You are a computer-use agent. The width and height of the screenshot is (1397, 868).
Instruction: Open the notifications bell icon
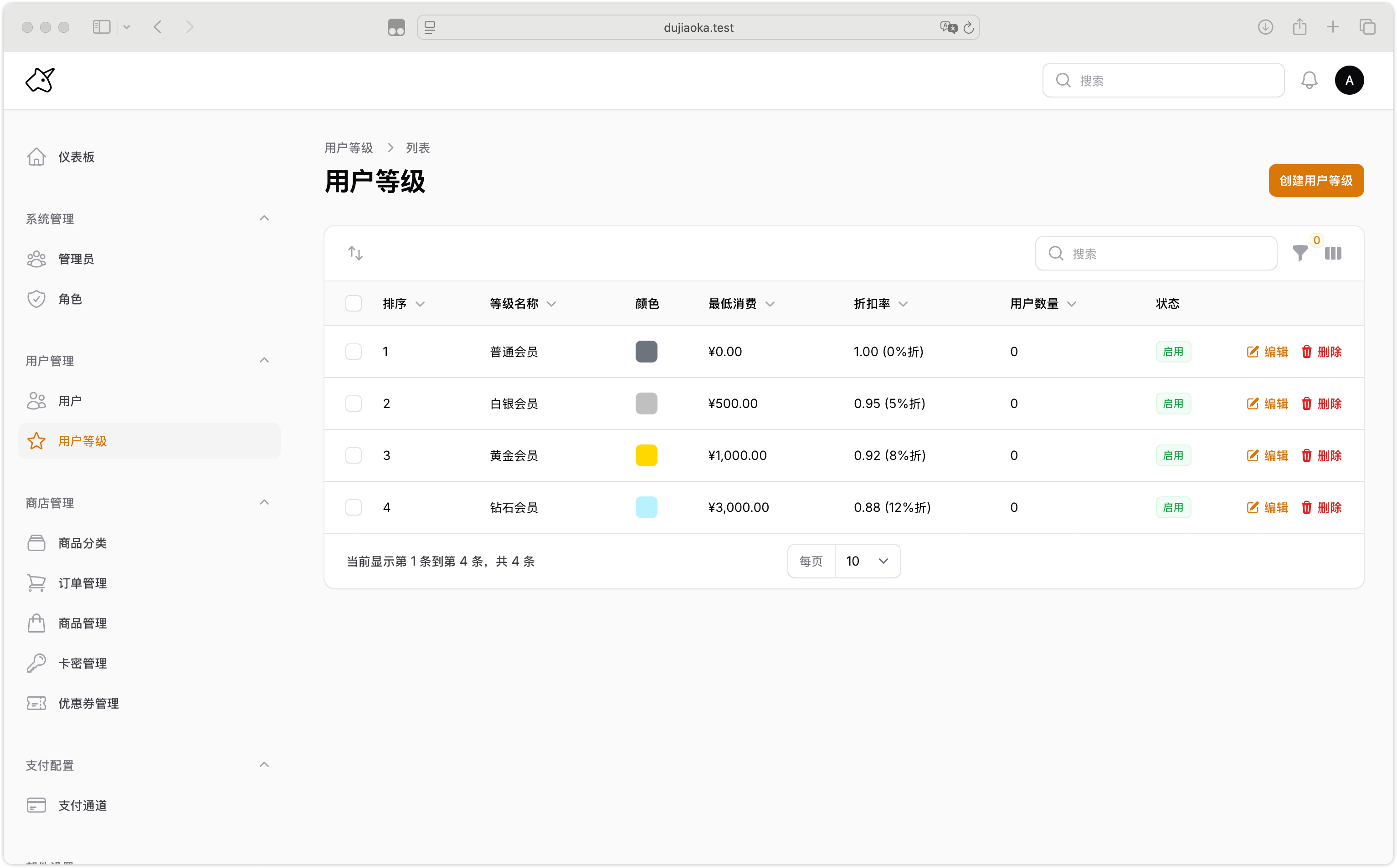tap(1309, 80)
